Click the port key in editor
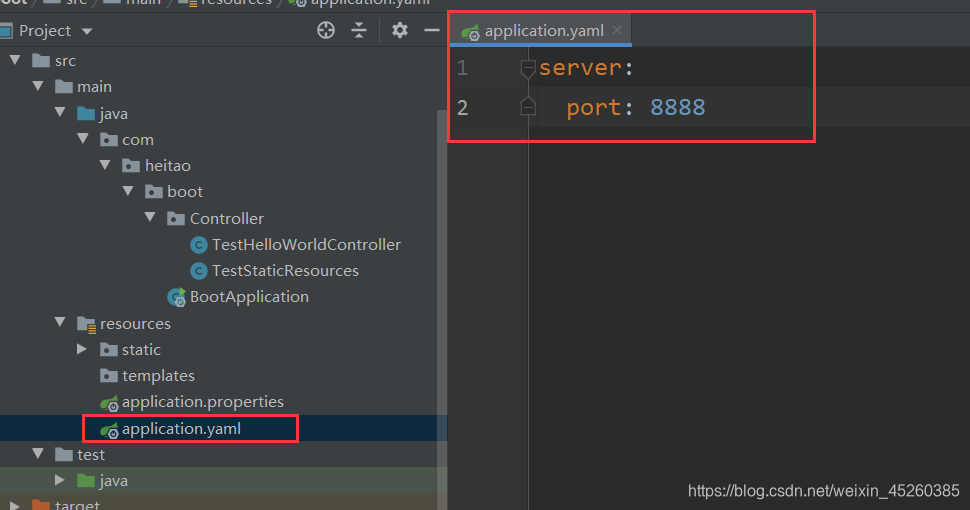This screenshot has width=970, height=510. [594, 108]
